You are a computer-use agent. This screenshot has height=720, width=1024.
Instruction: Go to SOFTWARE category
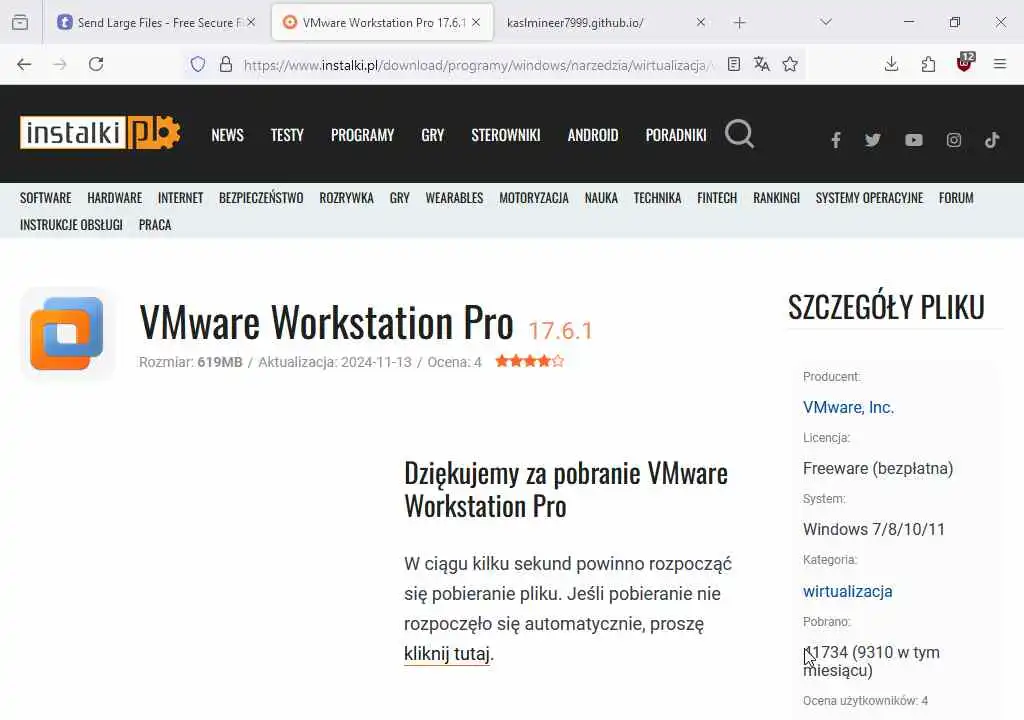(x=46, y=198)
